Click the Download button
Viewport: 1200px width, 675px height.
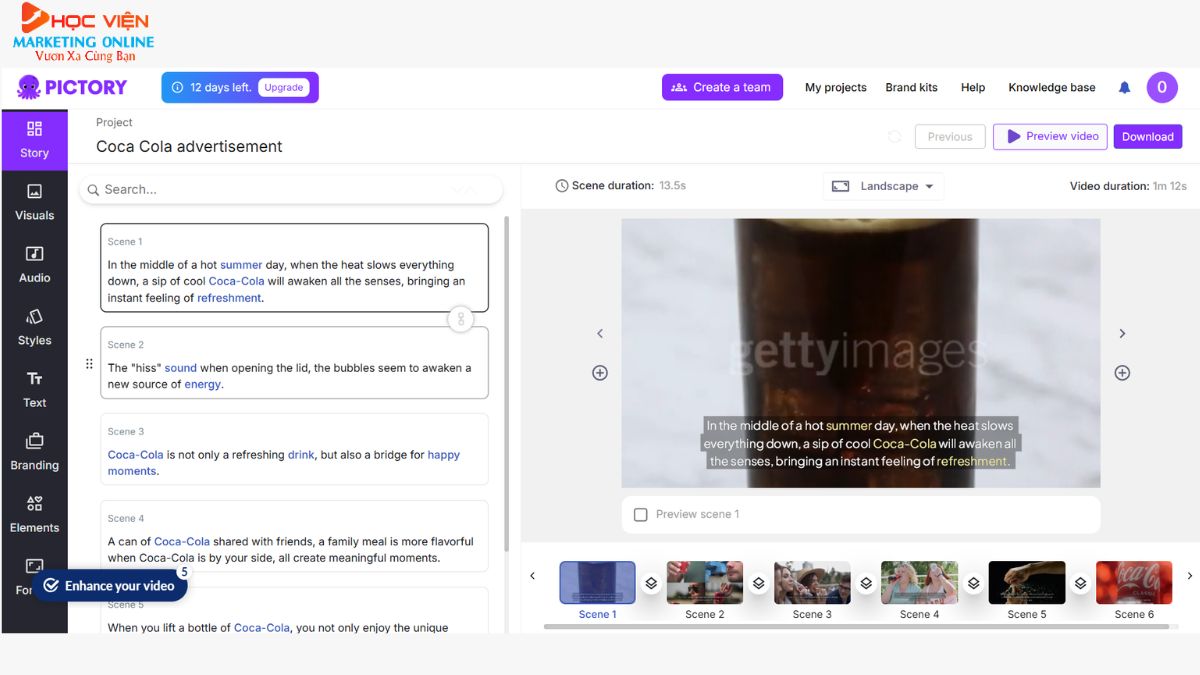1148,137
